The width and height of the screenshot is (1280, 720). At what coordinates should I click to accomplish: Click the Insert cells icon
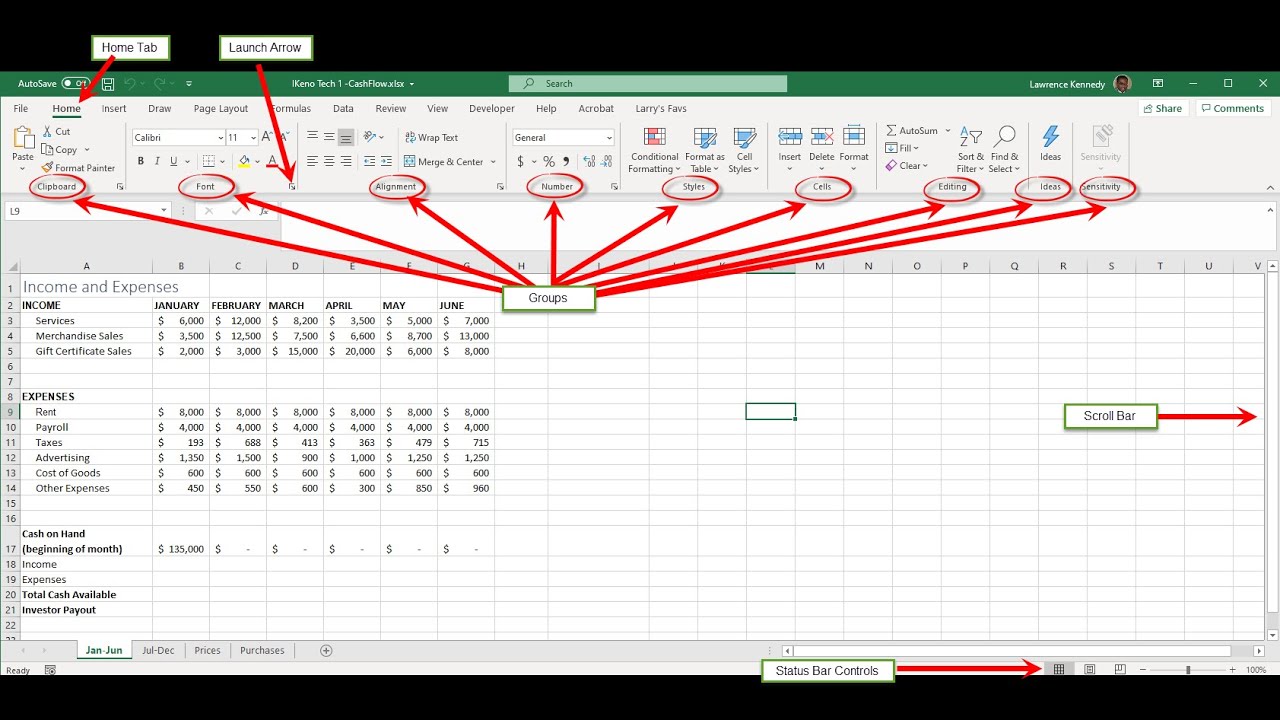[790, 137]
